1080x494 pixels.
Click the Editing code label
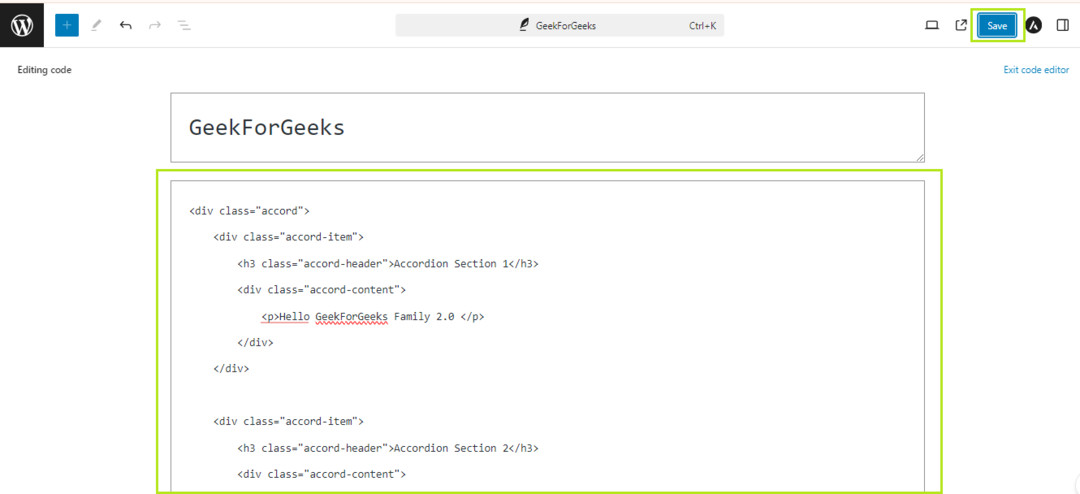point(45,70)
